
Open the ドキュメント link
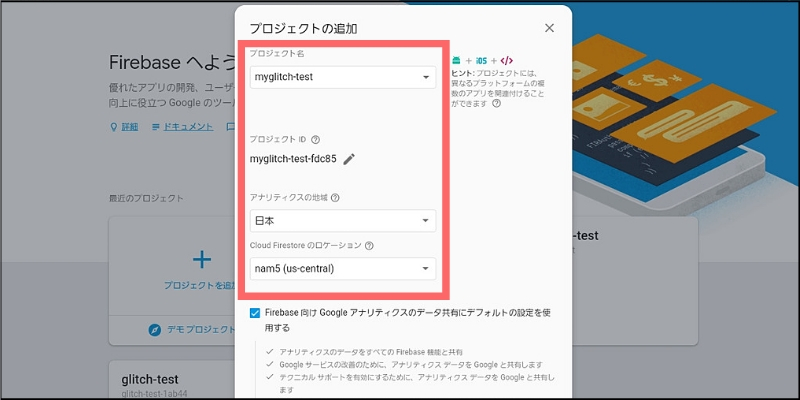188,127
